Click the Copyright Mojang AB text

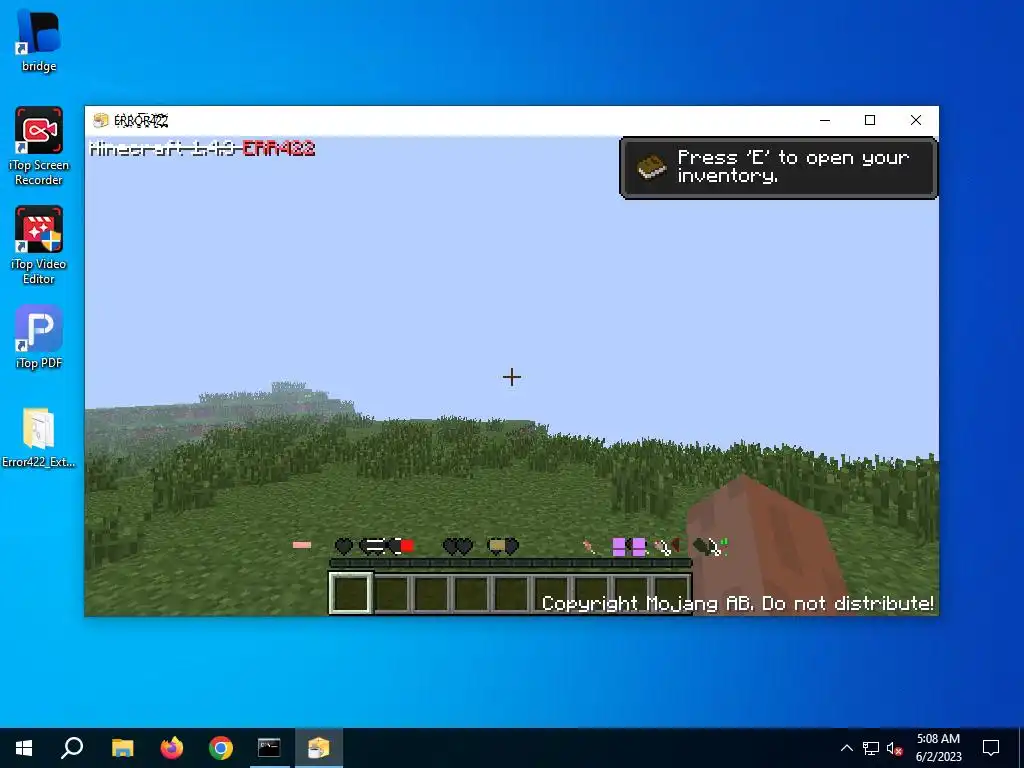click(738, 603)
